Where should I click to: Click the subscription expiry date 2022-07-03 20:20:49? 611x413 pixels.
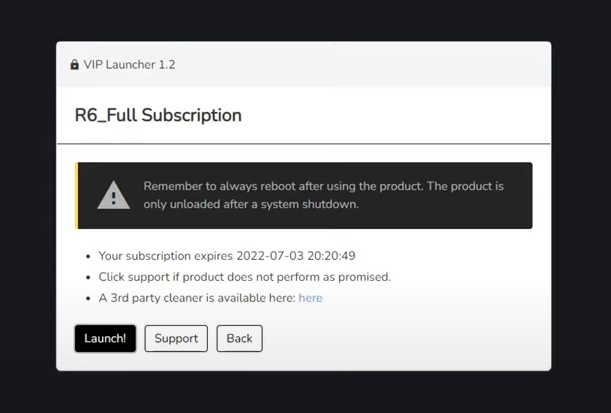(298, 256)
